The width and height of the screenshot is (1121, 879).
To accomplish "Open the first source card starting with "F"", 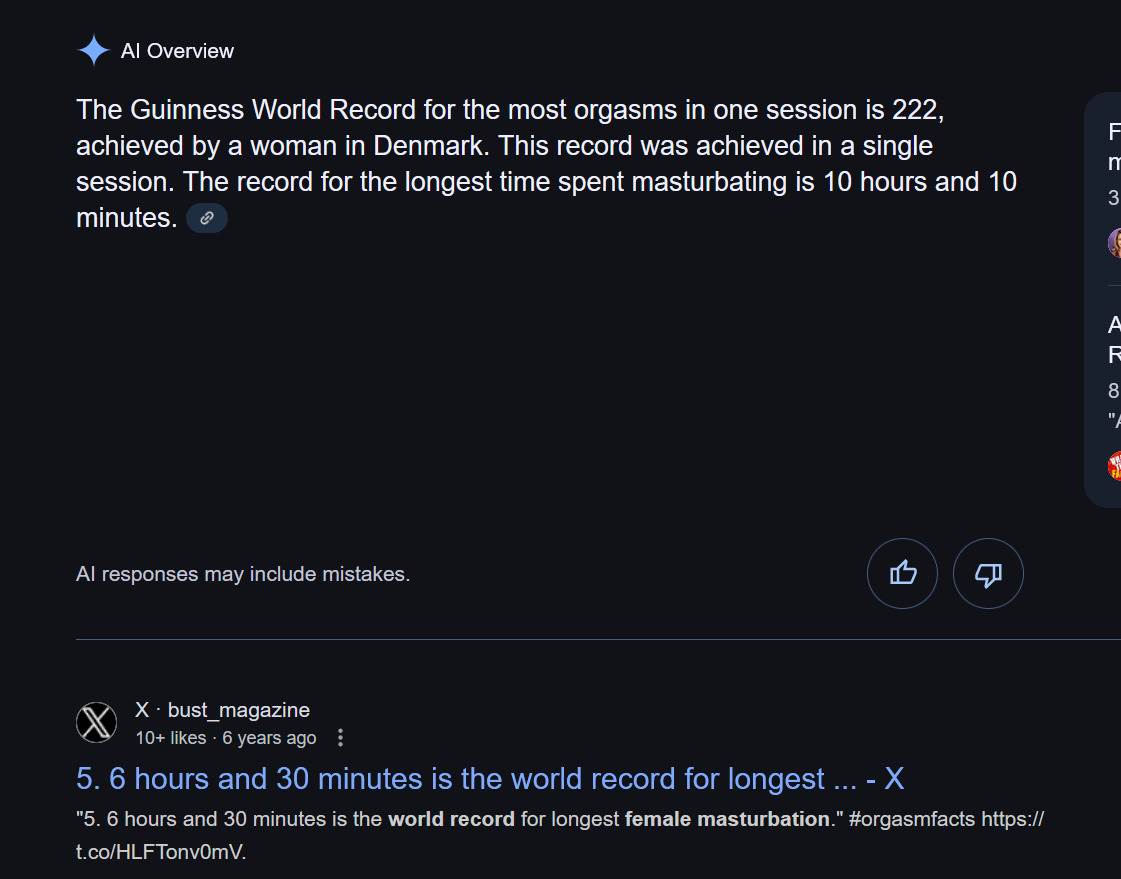I will [x=1114, y=147].
